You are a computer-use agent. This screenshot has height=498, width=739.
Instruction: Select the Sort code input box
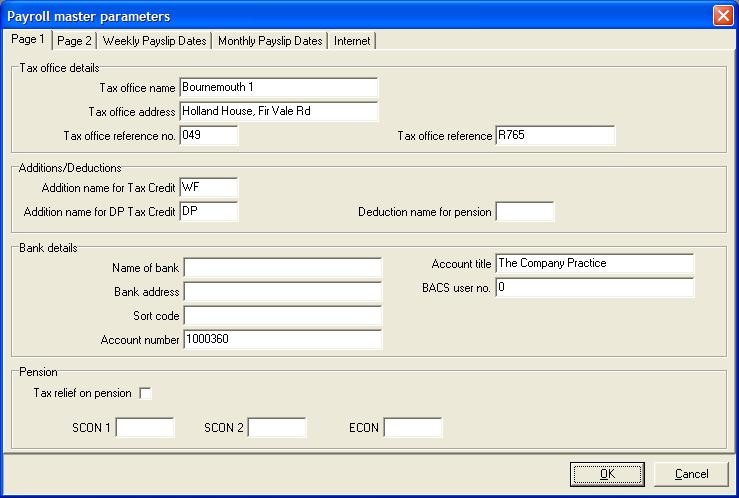pos(282,316)
